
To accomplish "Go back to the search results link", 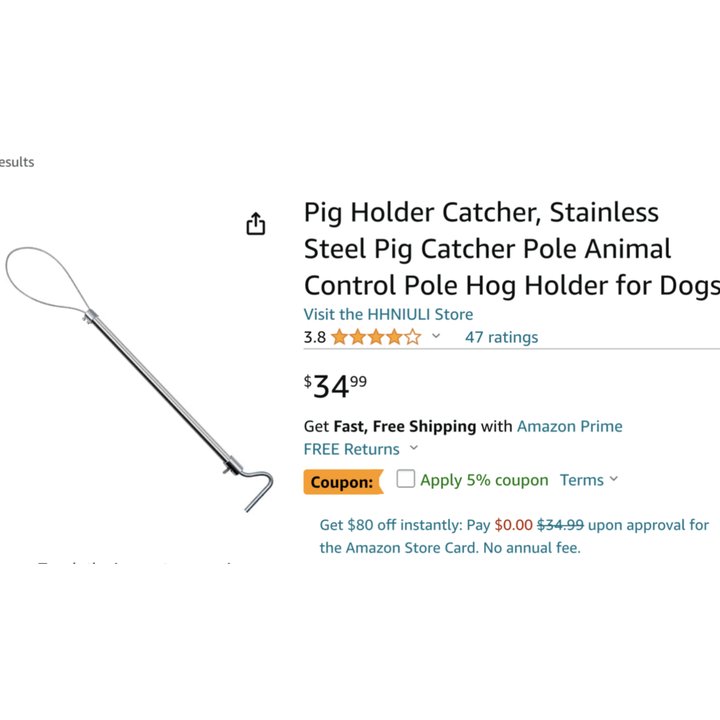I will pyautogui.click(x=16, y=162).
